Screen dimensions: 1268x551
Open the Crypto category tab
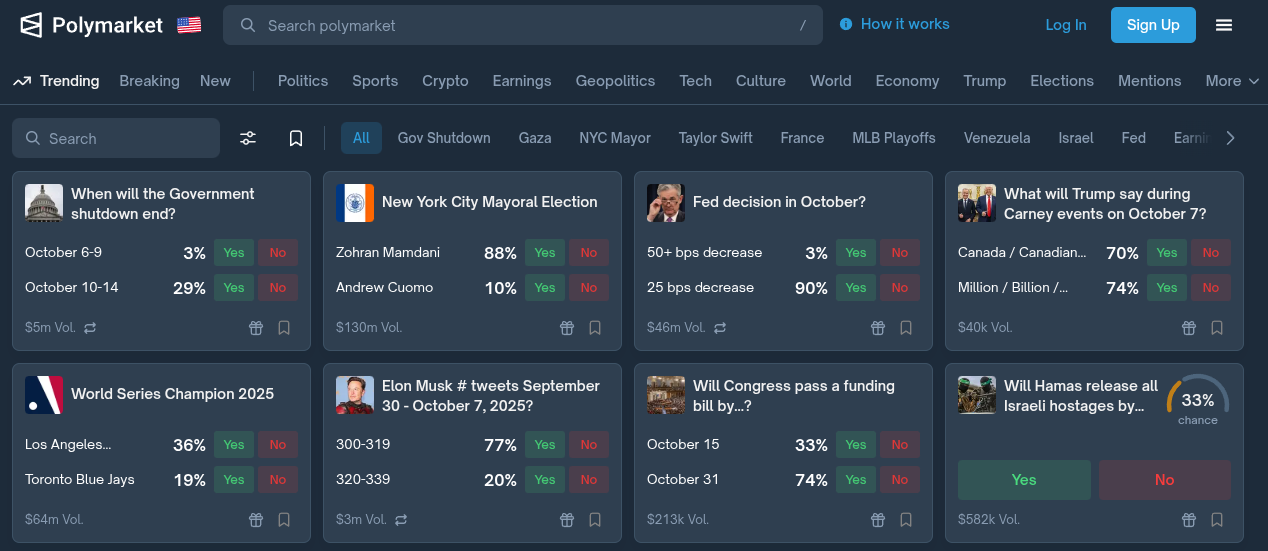click(x=445, y=81)
